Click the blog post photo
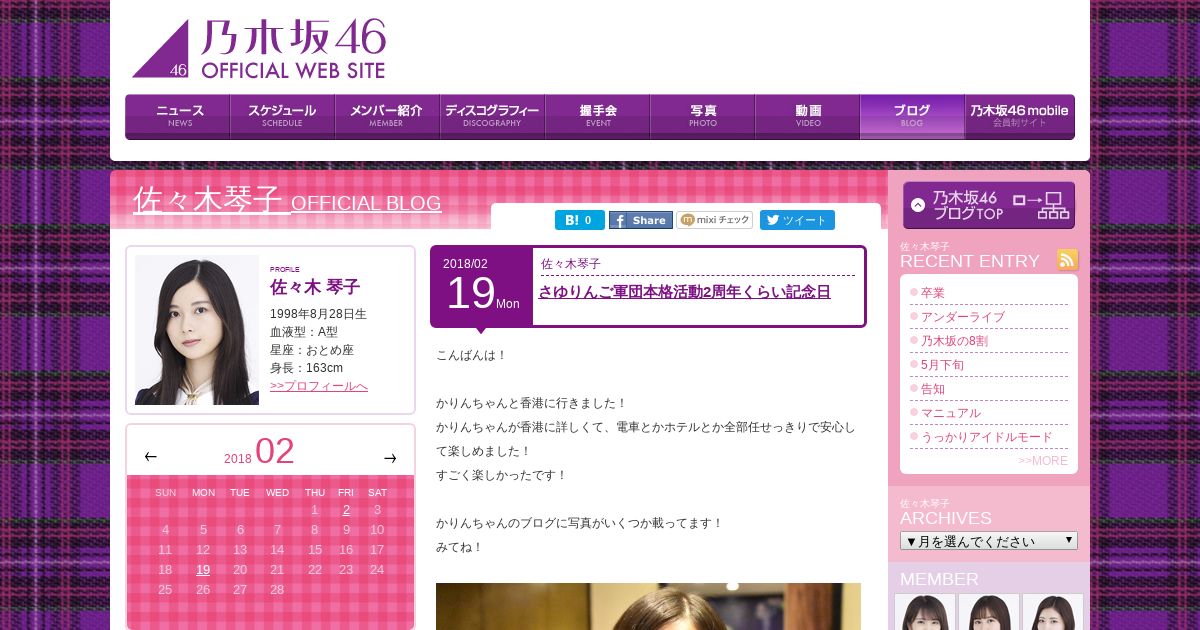The height and width of the screenshot is (630, 1200). (648, 606)
